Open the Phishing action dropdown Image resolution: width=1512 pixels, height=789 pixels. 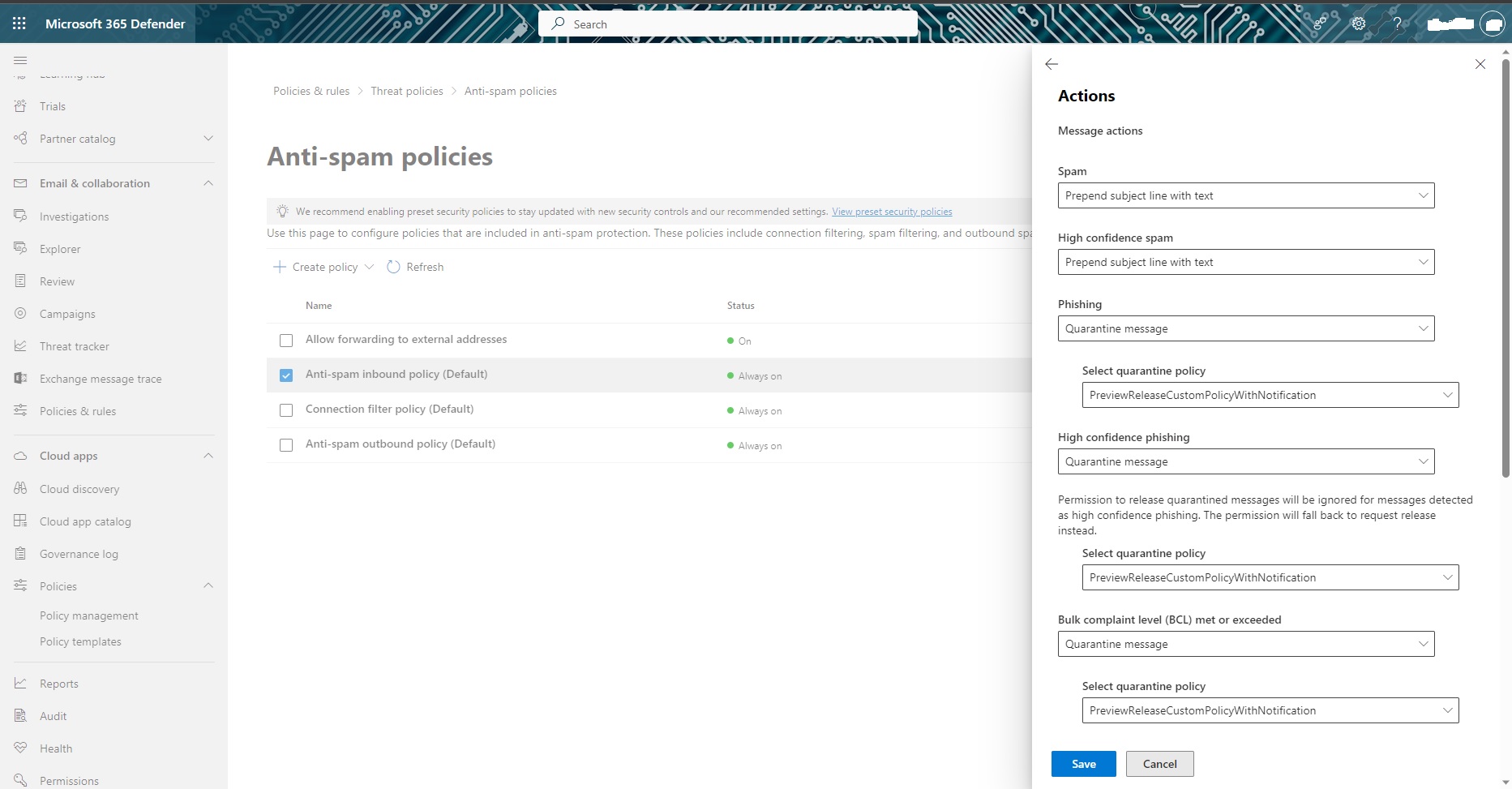[x=1246, y=328]
